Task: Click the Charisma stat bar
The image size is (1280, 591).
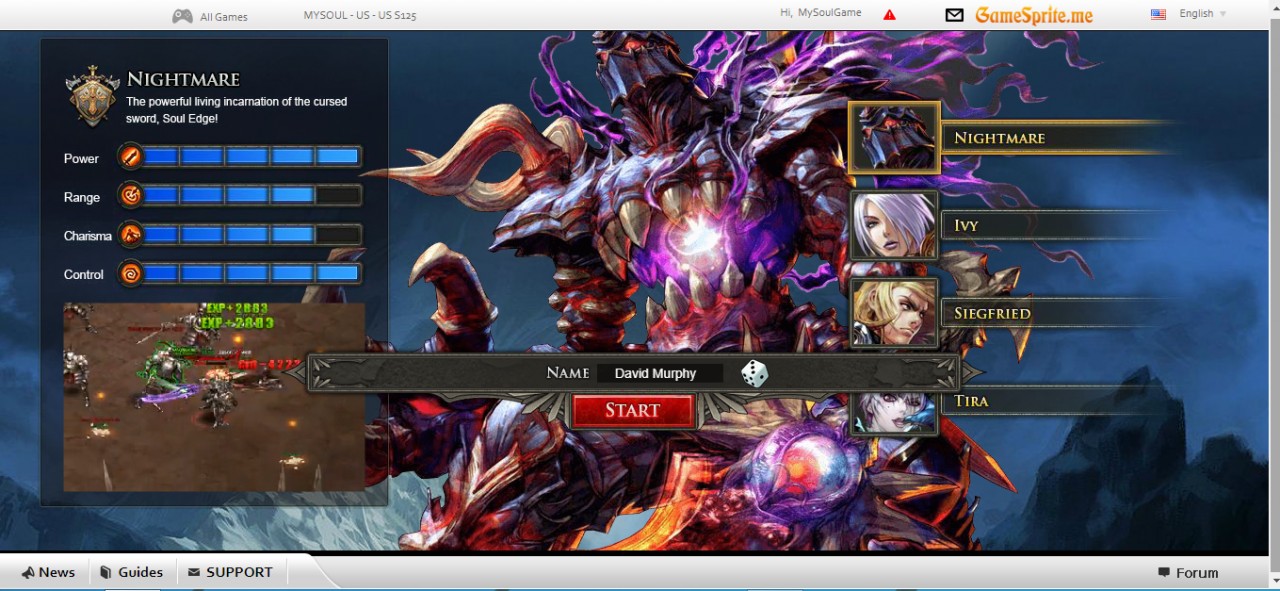Action: tap(251, 235)
